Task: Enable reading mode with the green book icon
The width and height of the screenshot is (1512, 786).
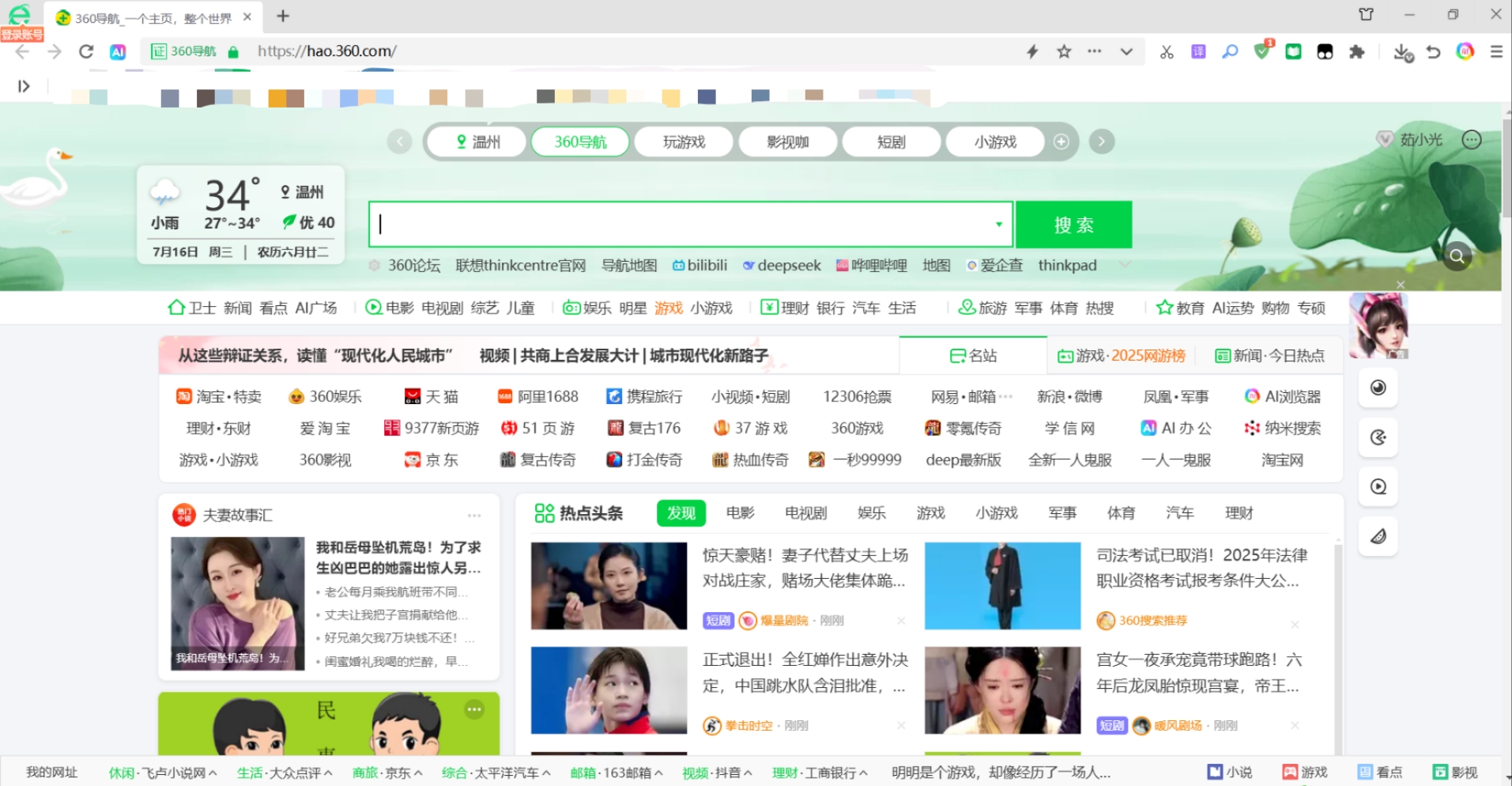Action: click(x=1294, y=51)
